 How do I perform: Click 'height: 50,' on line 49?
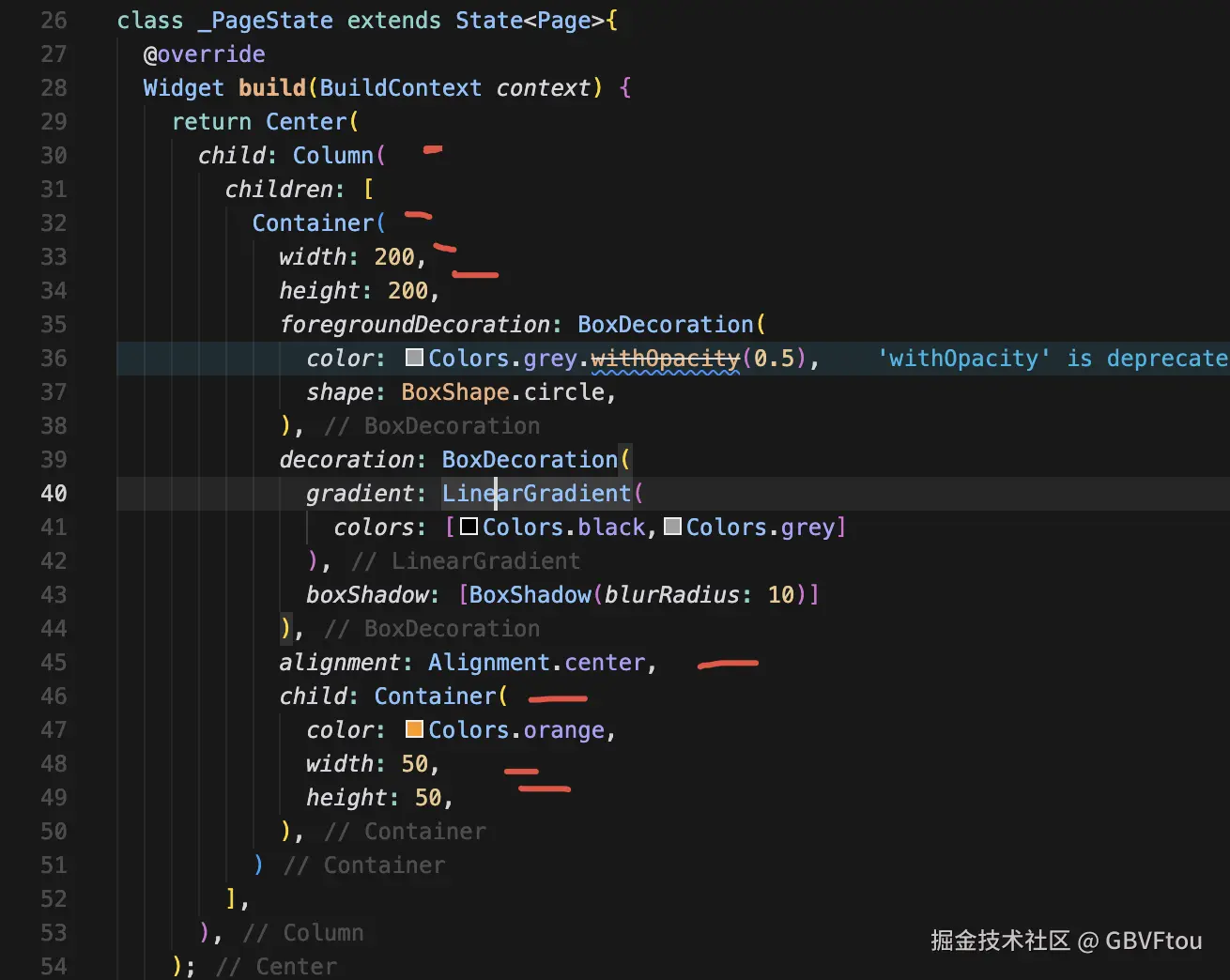(x=380, y=797)
